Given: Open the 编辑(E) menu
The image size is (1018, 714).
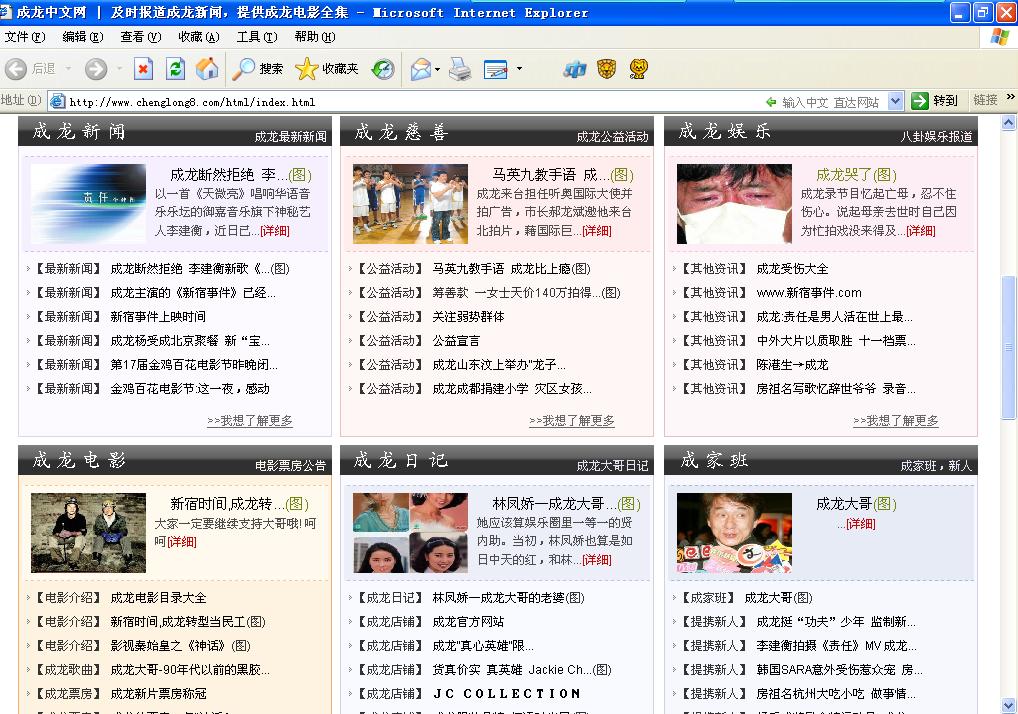Looking at the screenshot, I should 82,37.
